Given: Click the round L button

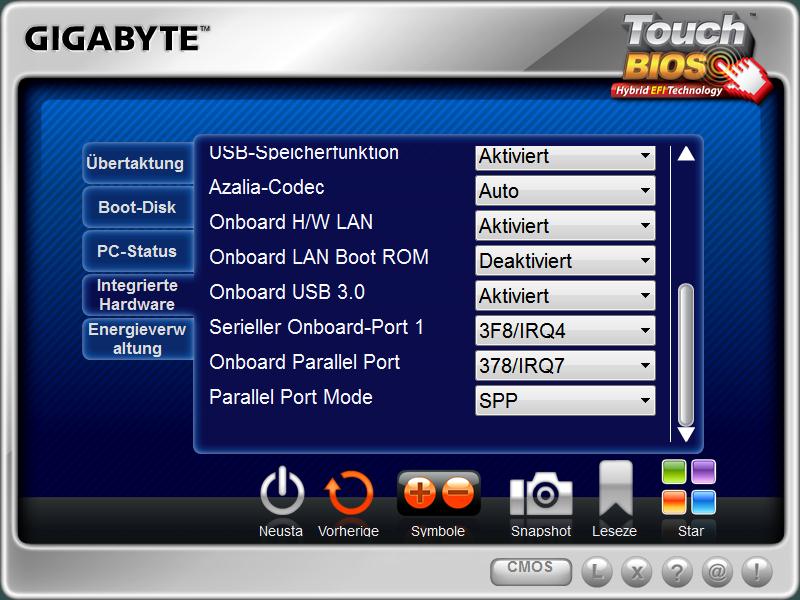Looking at the screenshot, I should [x=596, y=571].
